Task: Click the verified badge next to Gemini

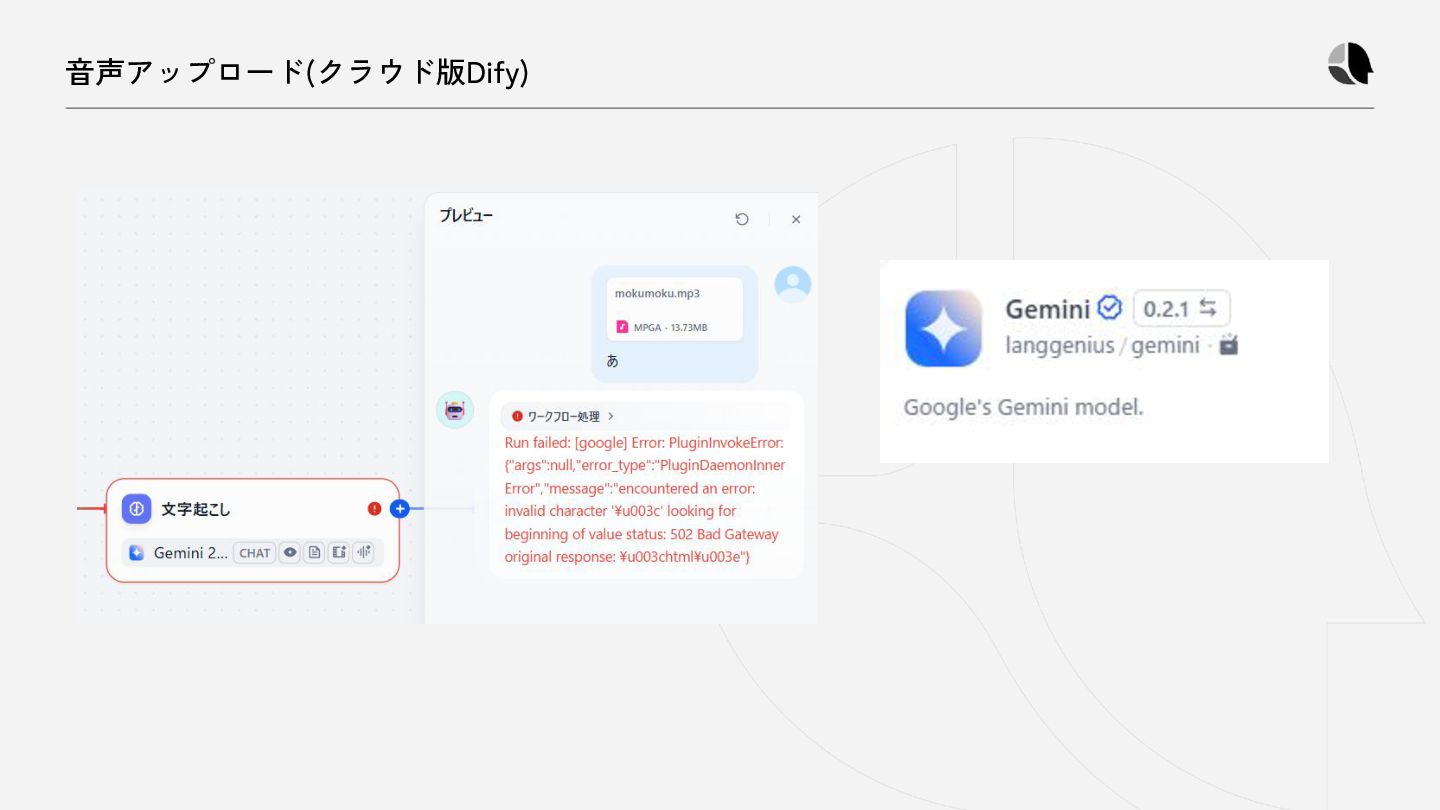Action: tap(1110, 308)
